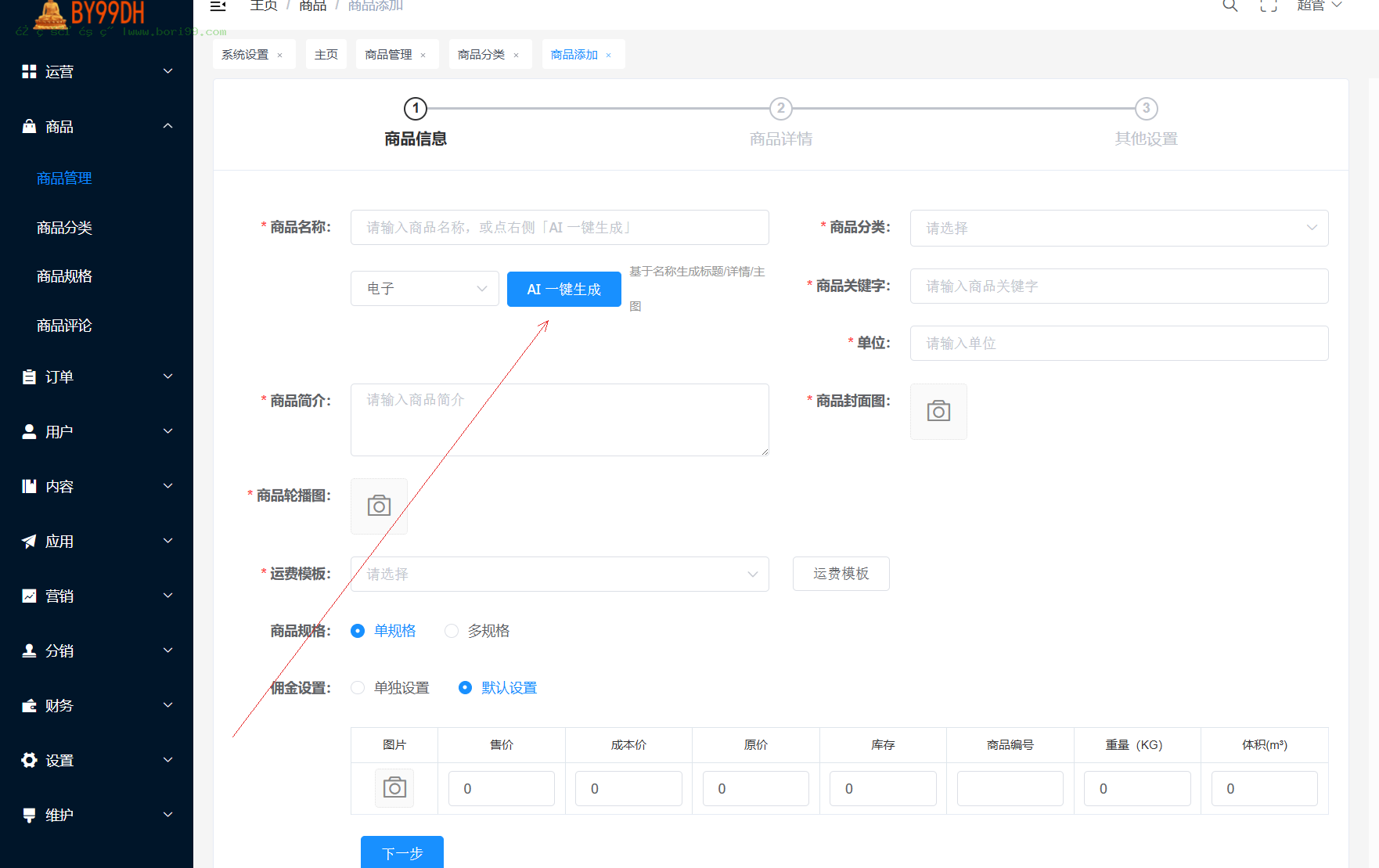Open the 电子 category dropdown

click(425, 289)
